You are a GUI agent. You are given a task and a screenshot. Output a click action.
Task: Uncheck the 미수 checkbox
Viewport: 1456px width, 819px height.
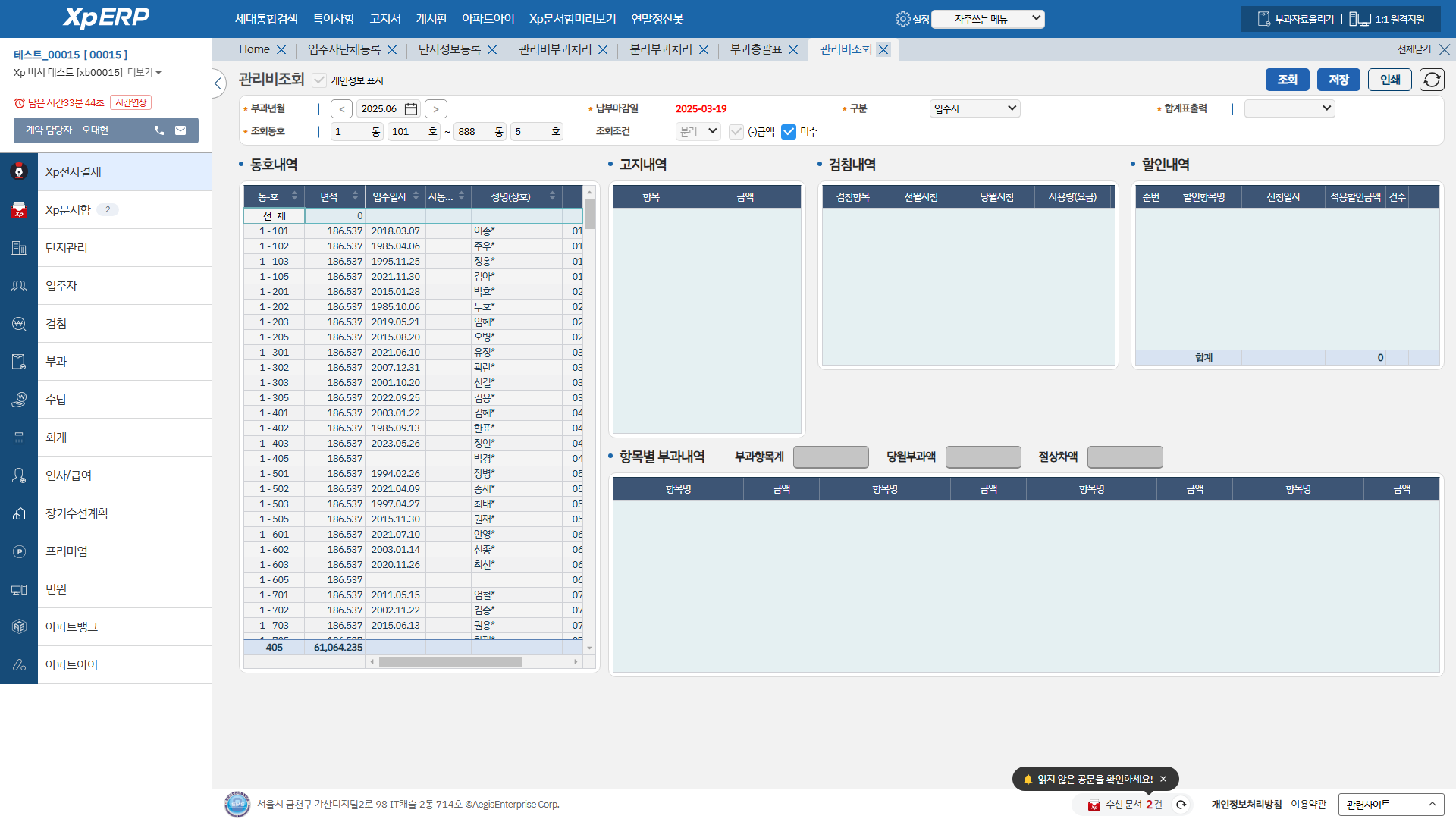(789, 132)
